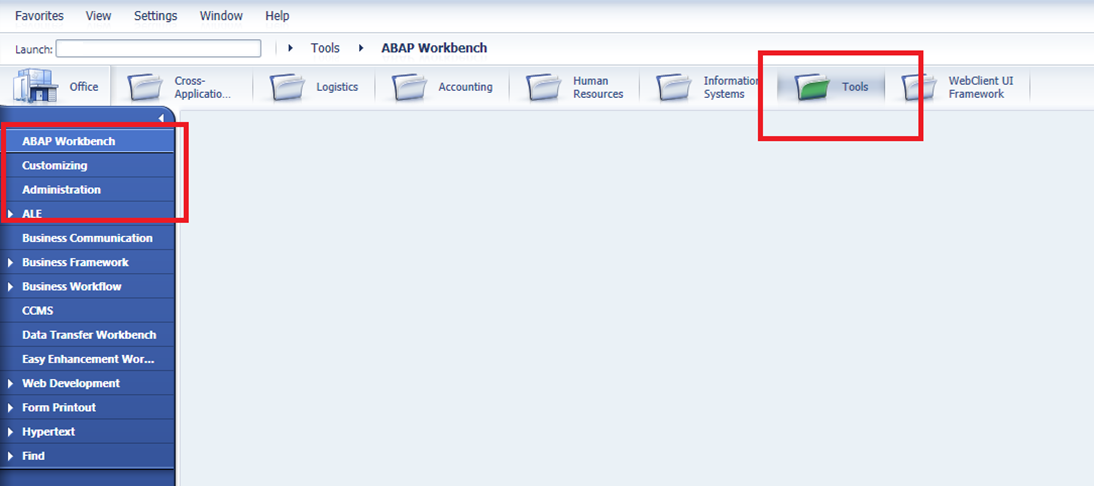
Task: Switch to Cross-Application tab label
Action: [x=202, y=87]
